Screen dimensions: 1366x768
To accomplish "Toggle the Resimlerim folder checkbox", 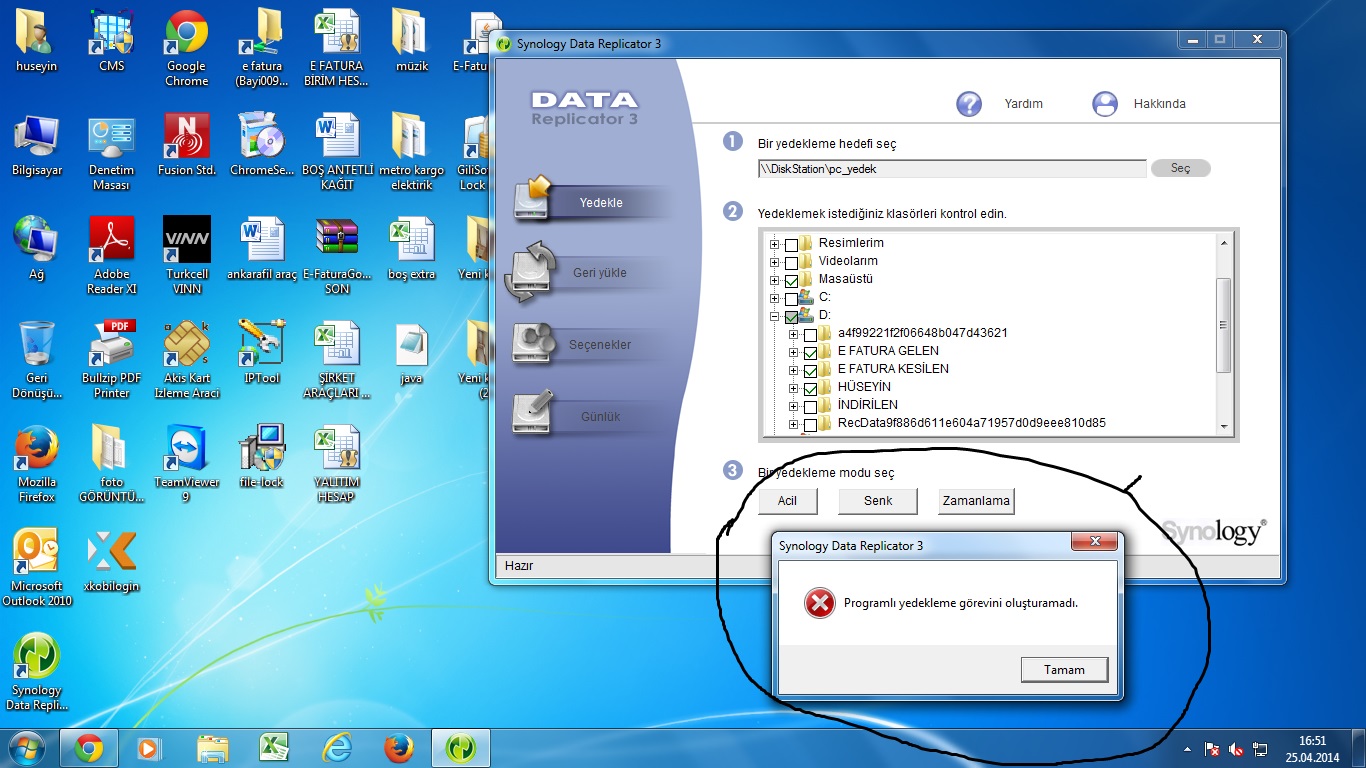I will click(792, 244).
